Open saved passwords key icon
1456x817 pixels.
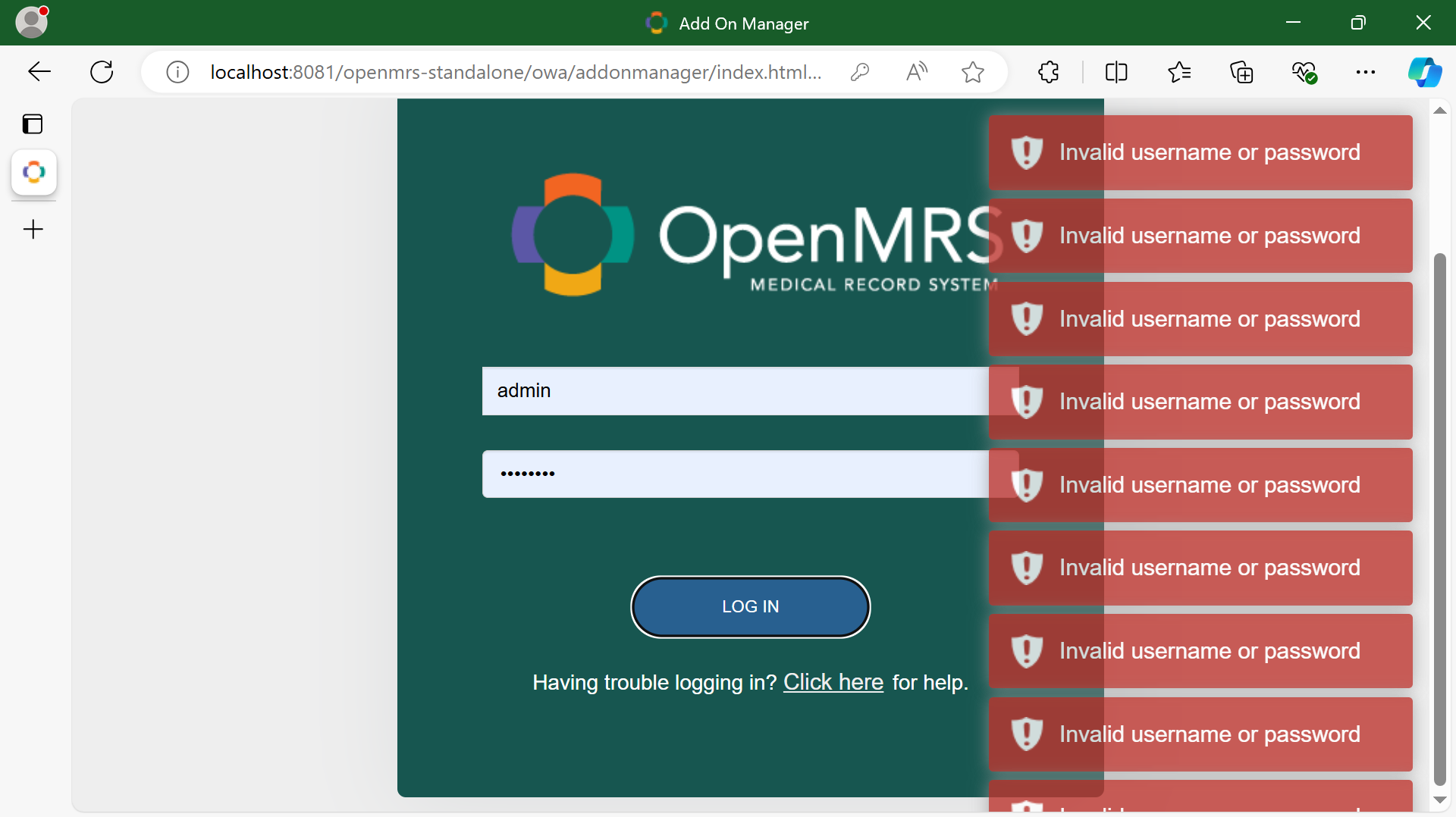click(x=859, y=72)
